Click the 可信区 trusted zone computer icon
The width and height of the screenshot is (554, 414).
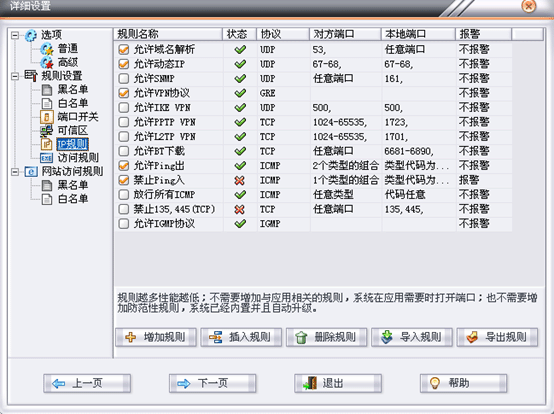pos(46,131)
